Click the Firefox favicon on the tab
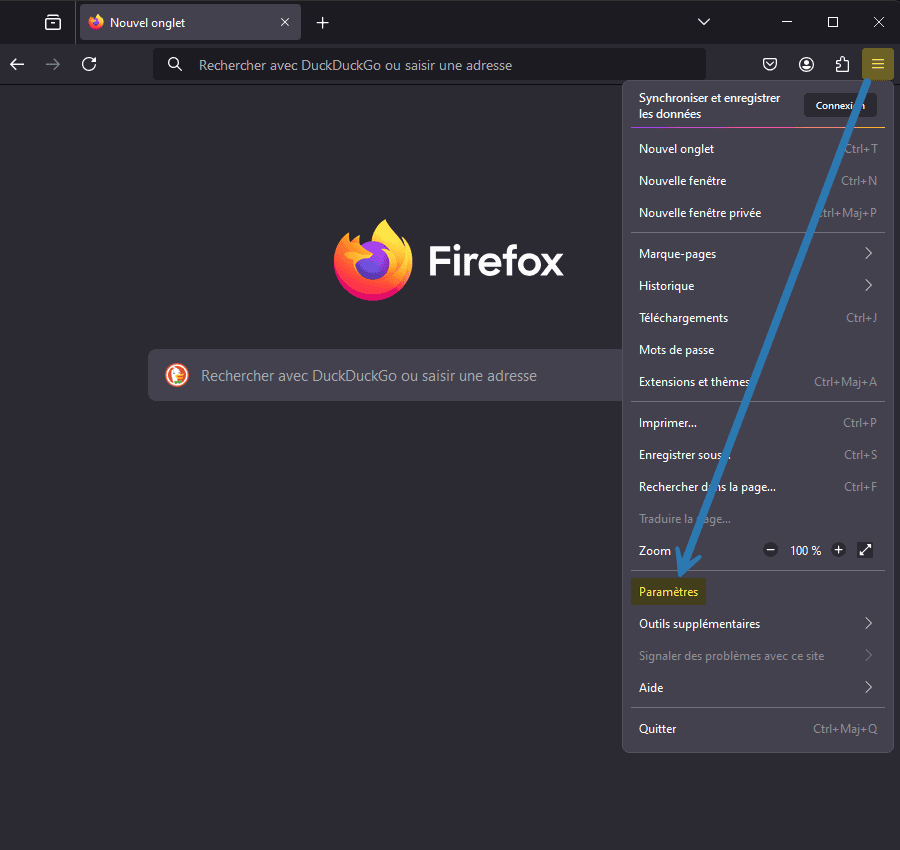The height and width of the screenshot is (850, 900). (96, 22)
